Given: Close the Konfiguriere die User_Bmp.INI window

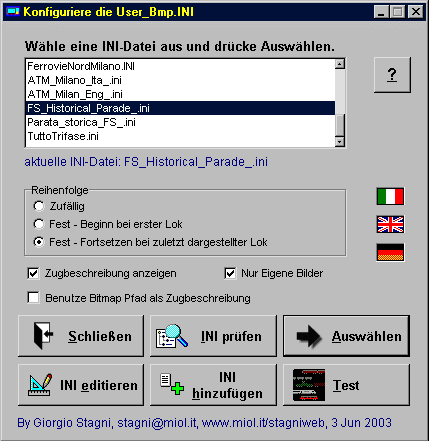Looking at the screenshot, I should coord(416,12).
